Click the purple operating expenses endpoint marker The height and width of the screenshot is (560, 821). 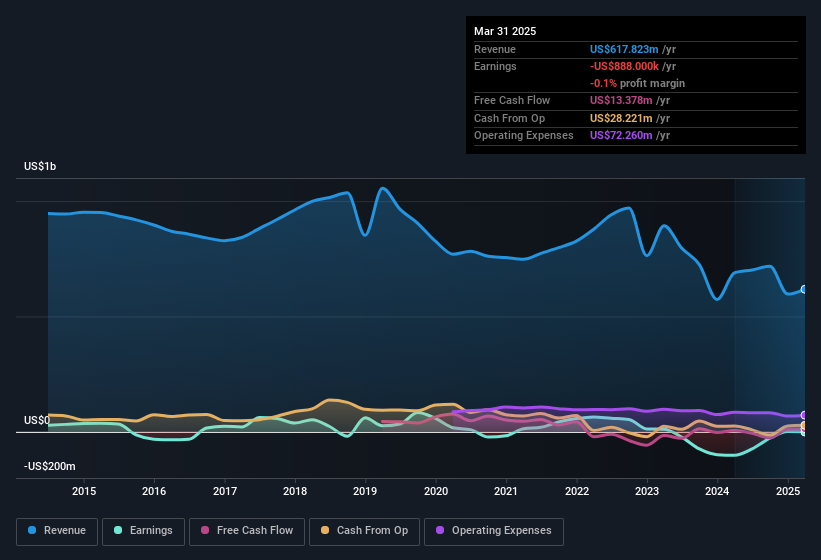click(804, 415)
